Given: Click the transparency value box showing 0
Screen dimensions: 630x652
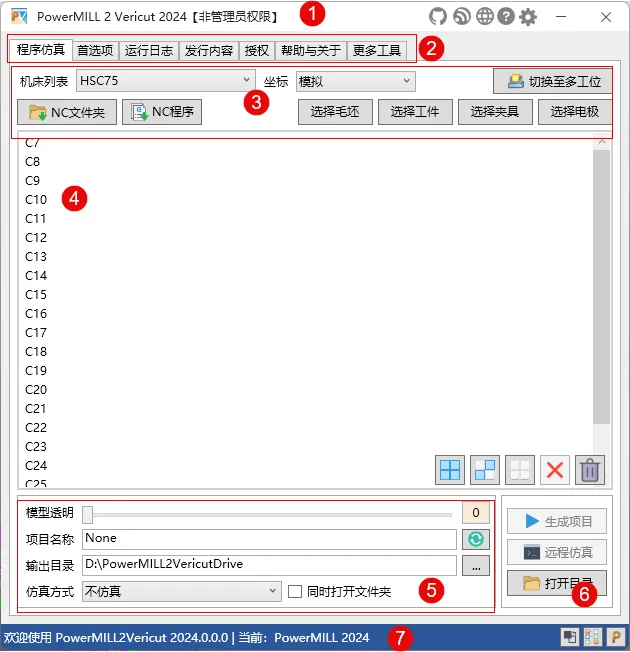Looking at the screenshot, I should click(476, 513).
